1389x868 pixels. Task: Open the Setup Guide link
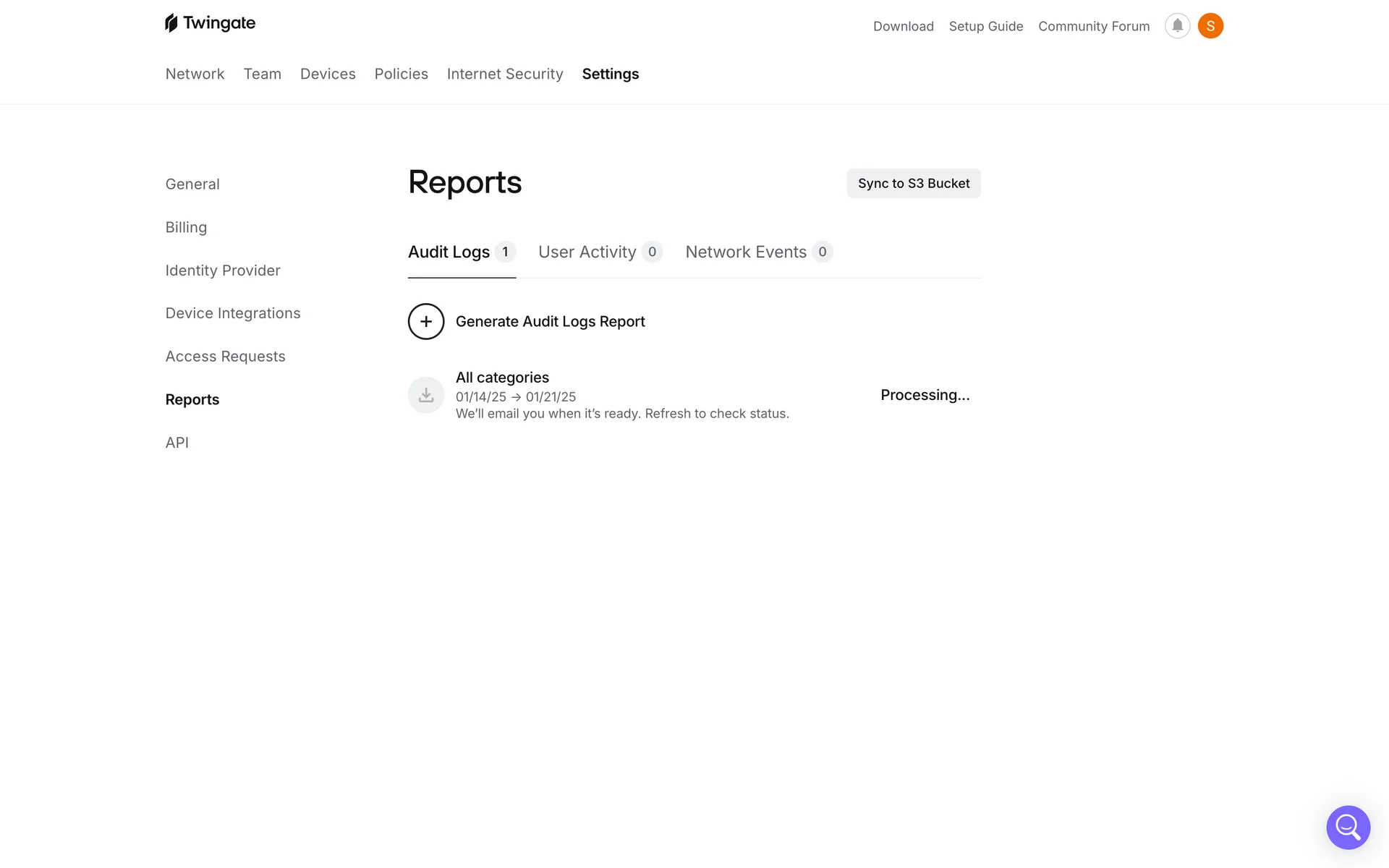(x=986, y=26)
